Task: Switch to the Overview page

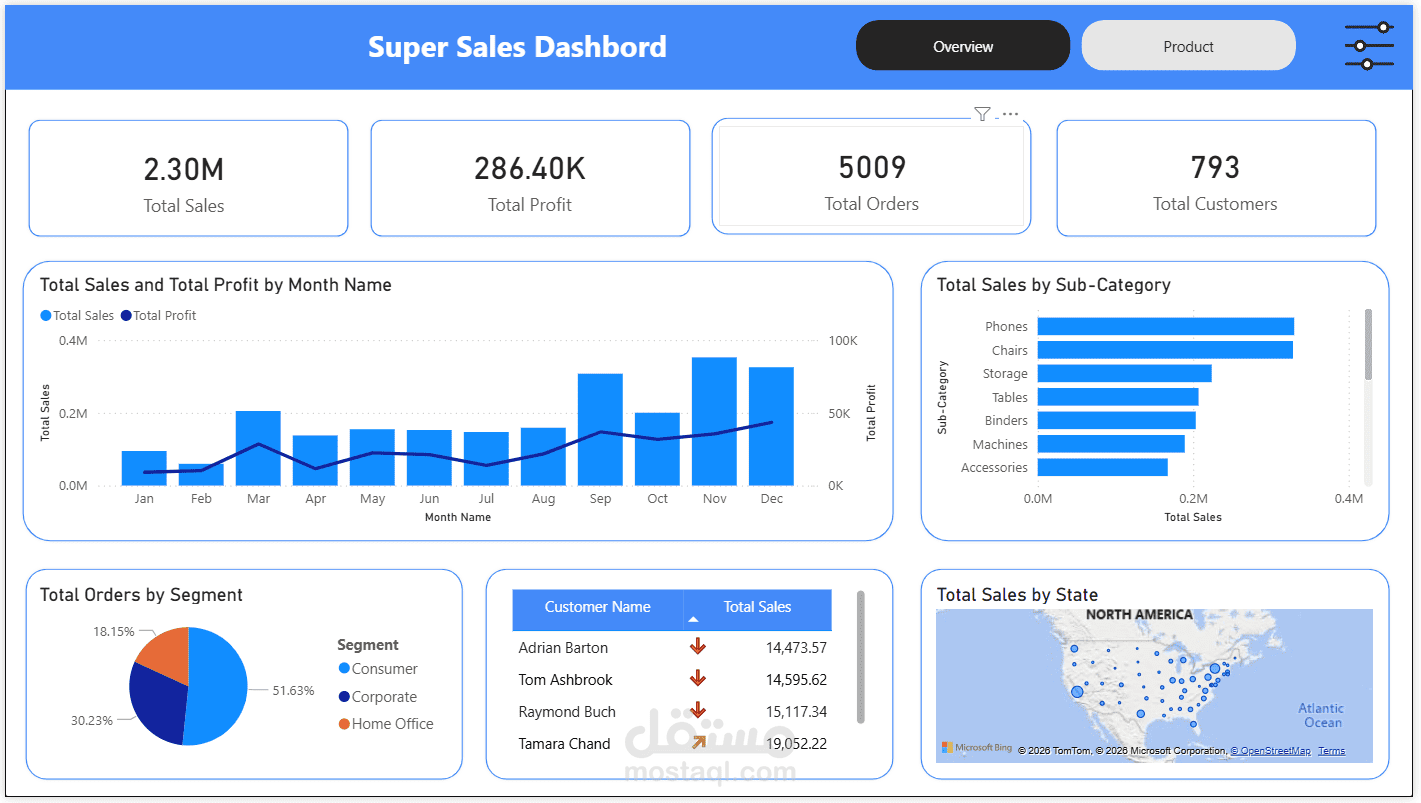Action: 963,46
